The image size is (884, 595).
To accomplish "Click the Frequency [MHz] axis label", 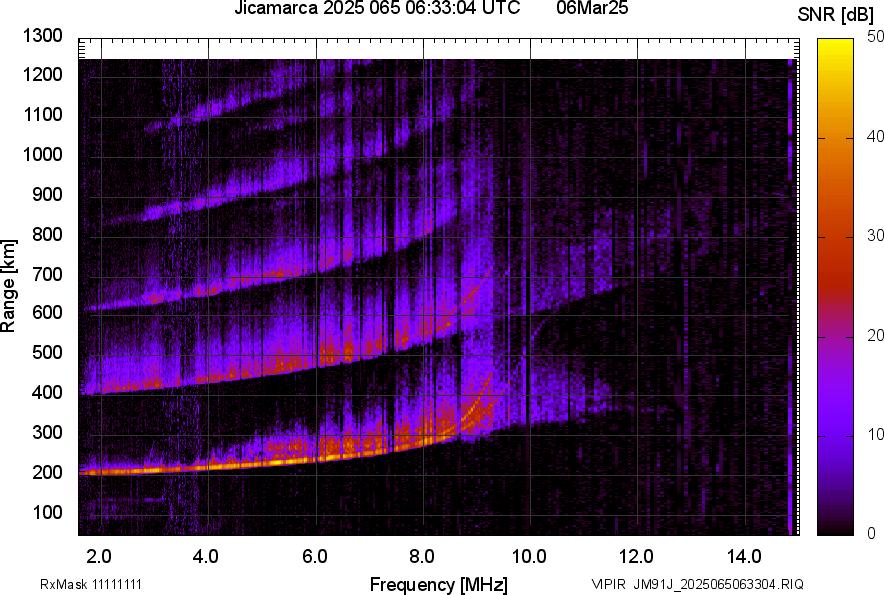I will 438,583.
